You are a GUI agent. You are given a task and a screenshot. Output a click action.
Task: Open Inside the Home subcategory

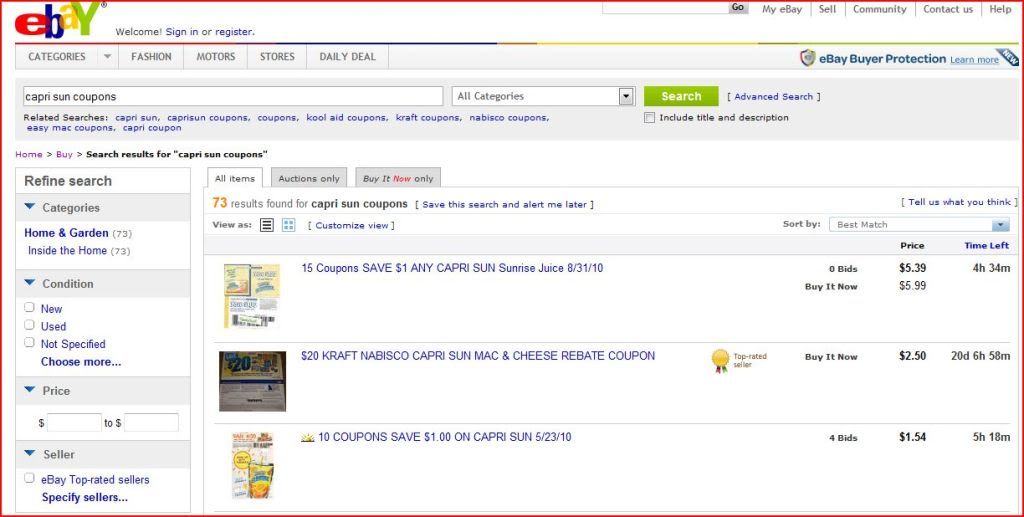pyautogui.click(x=67, y=251)
